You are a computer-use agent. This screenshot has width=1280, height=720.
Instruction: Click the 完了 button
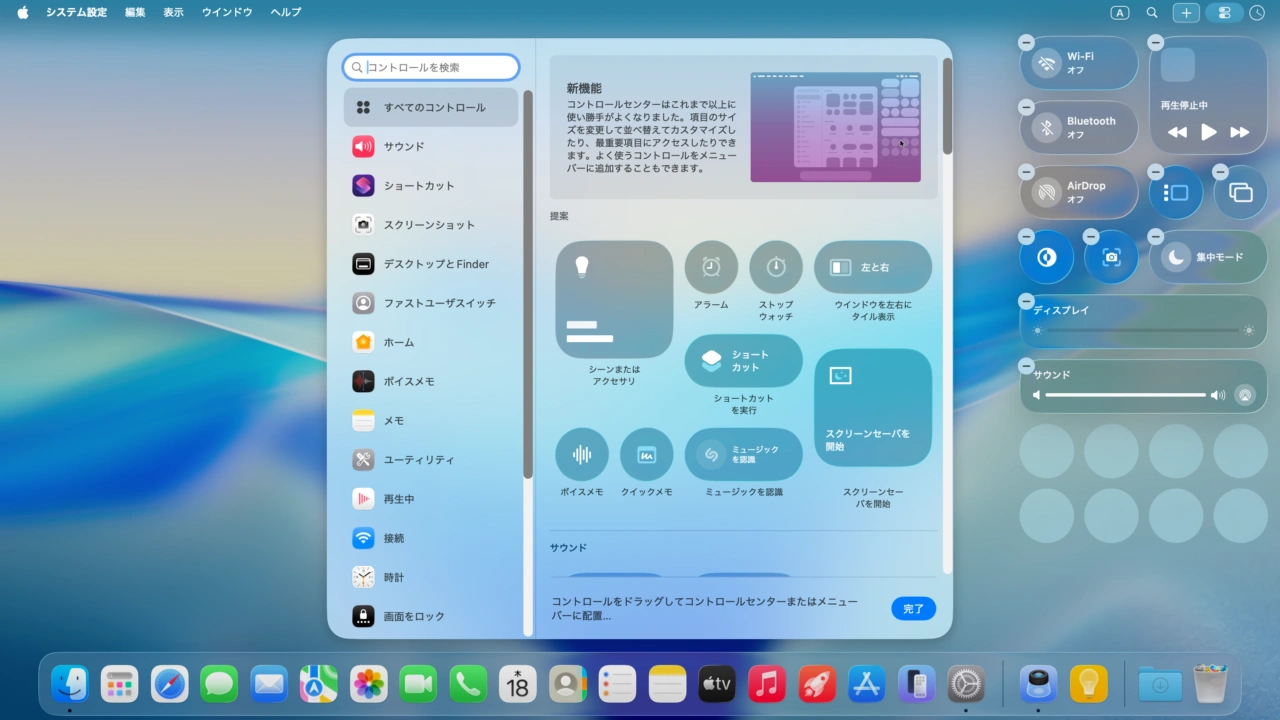pyautogui.click(x=913, y=608)
